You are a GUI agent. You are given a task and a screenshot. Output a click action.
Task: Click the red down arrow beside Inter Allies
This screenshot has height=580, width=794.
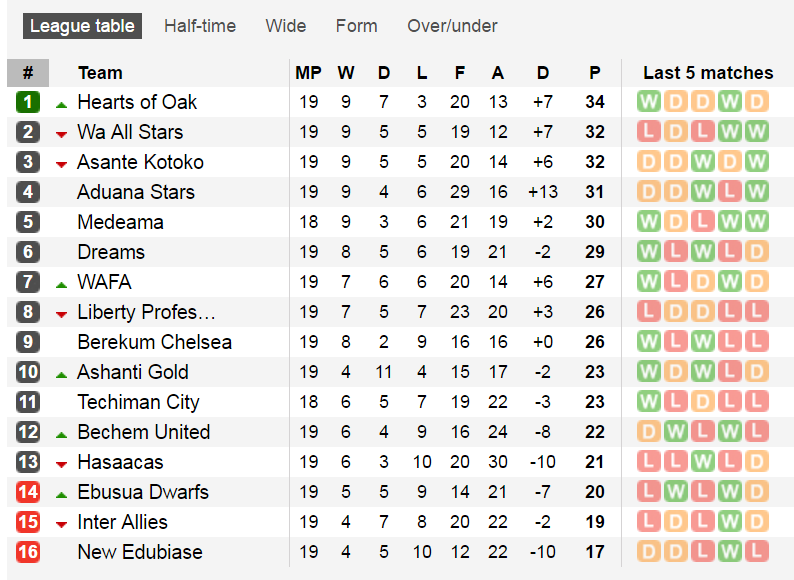tap(61, 523)
